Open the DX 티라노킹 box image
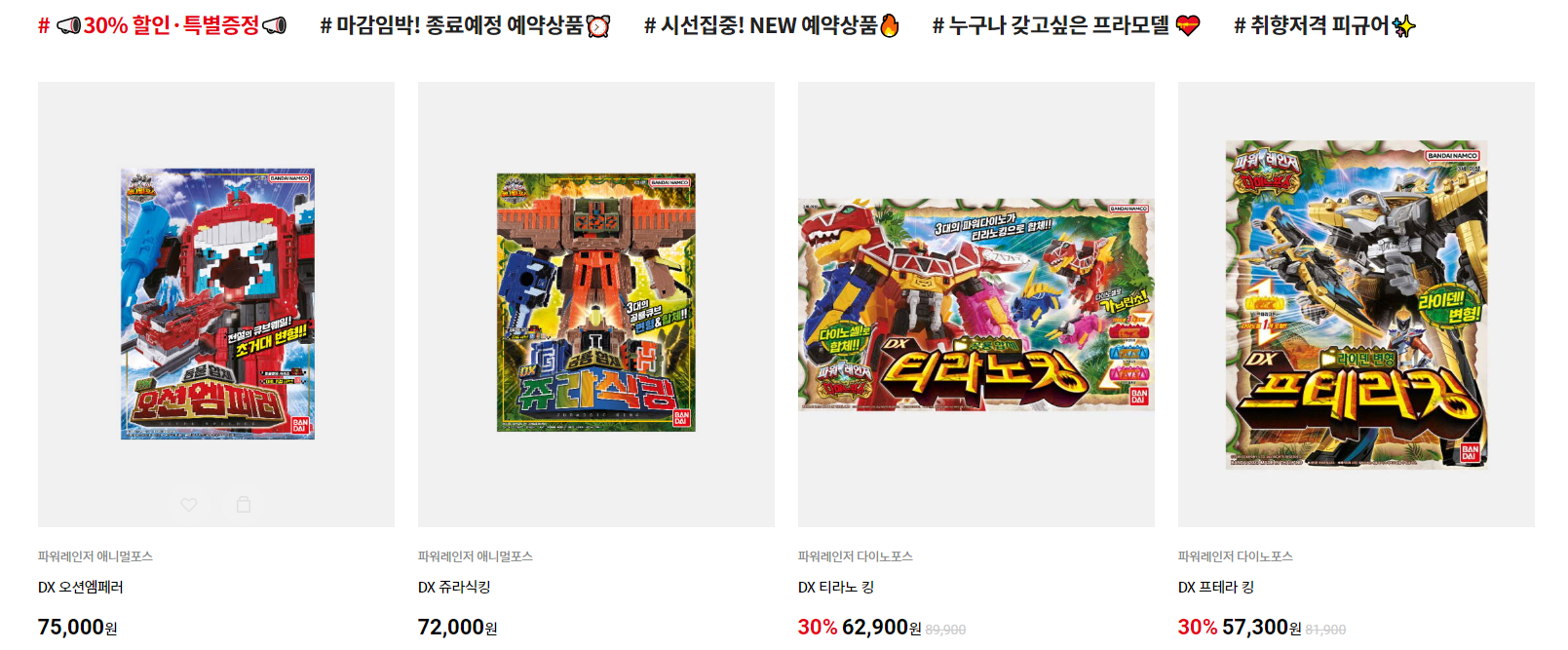The image size is (1568, 650). 976,305
